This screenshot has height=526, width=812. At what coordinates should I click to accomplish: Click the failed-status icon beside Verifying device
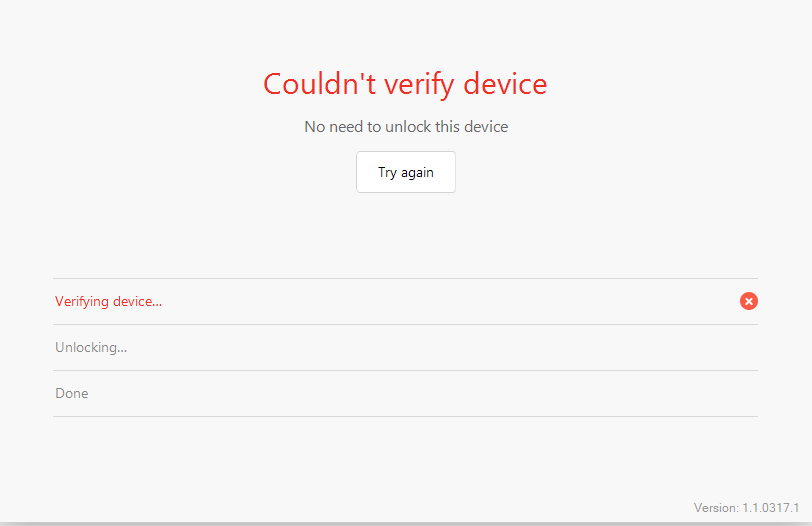pyautogui.click(x=749, y=301)
